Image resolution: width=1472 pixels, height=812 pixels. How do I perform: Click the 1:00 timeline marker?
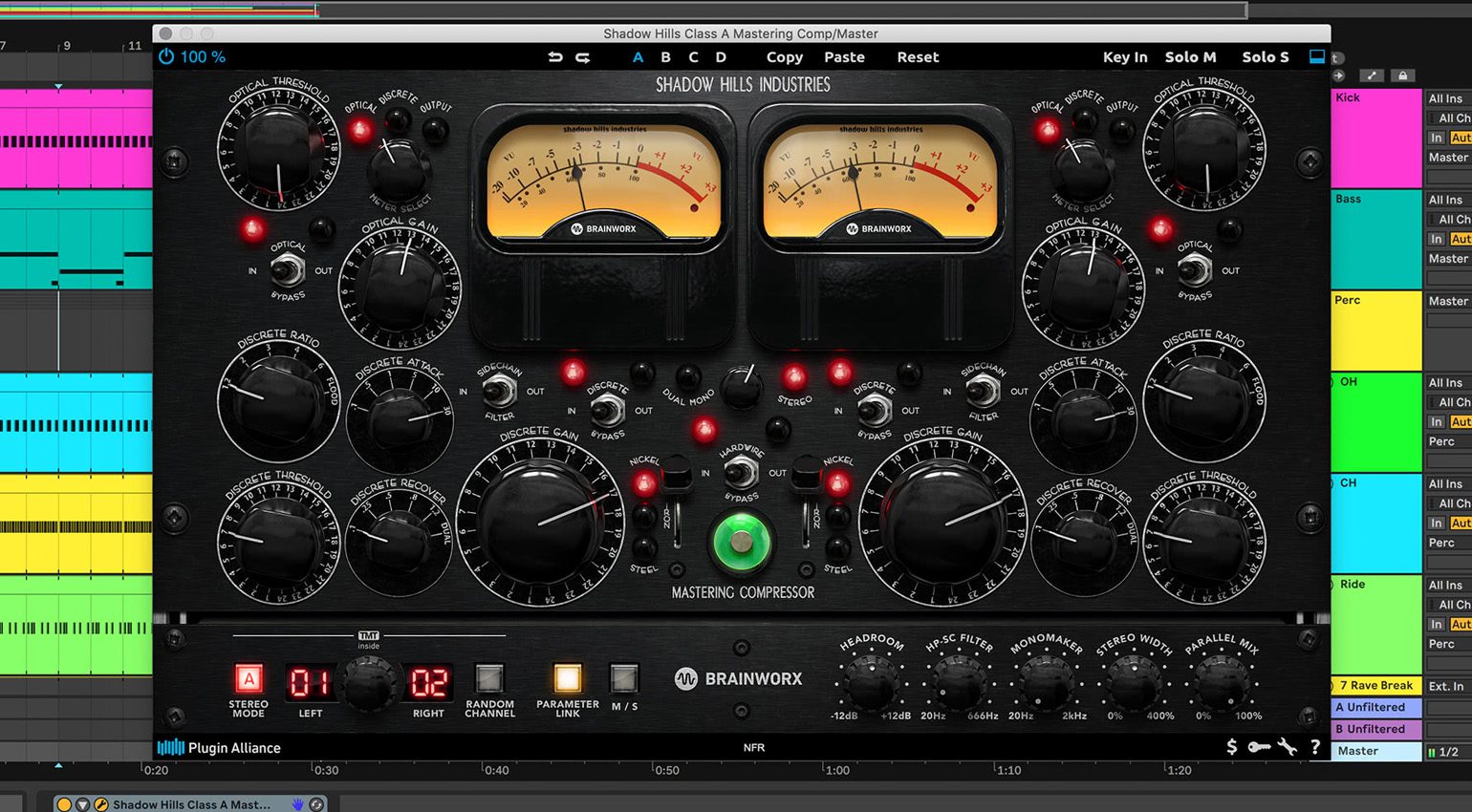point(837,770)
